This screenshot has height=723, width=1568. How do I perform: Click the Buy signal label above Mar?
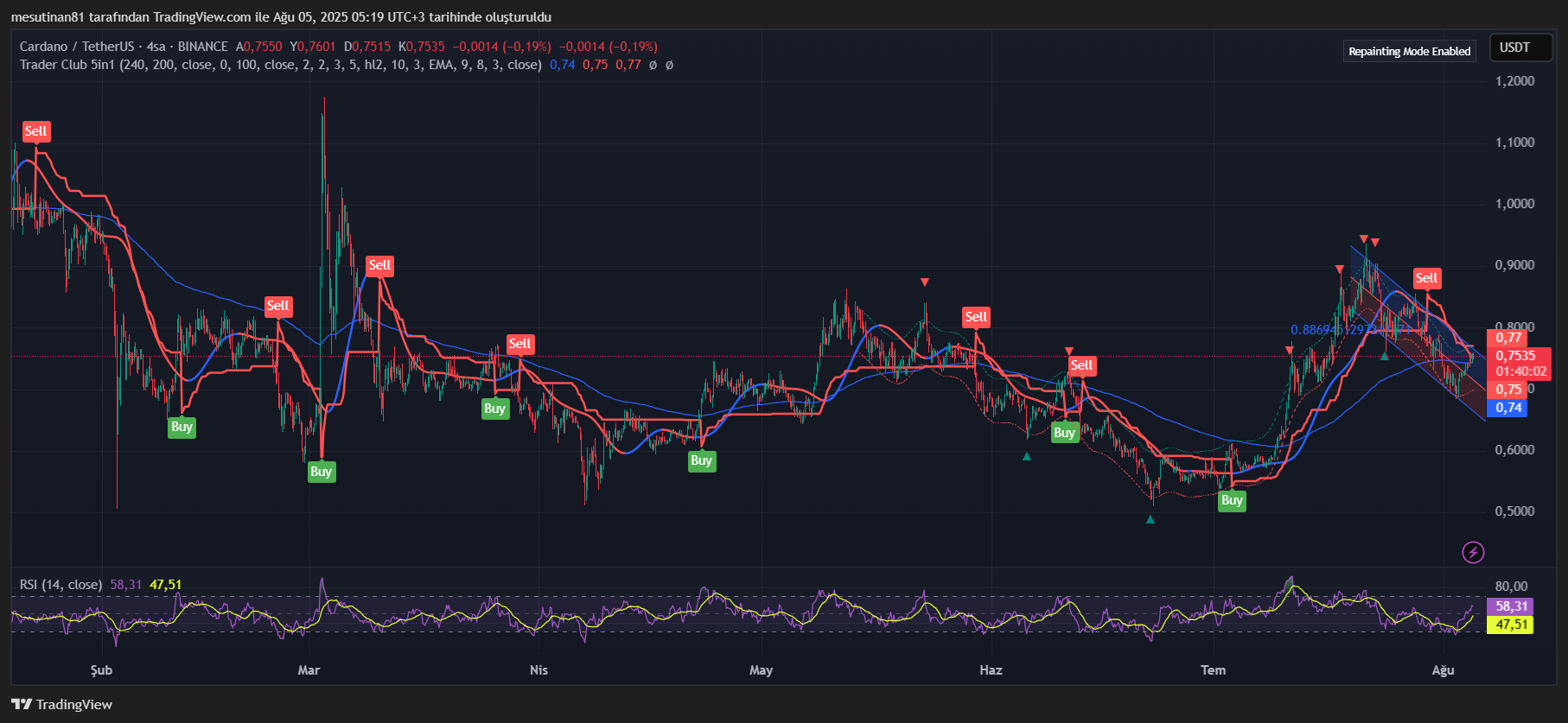point(321,472)
